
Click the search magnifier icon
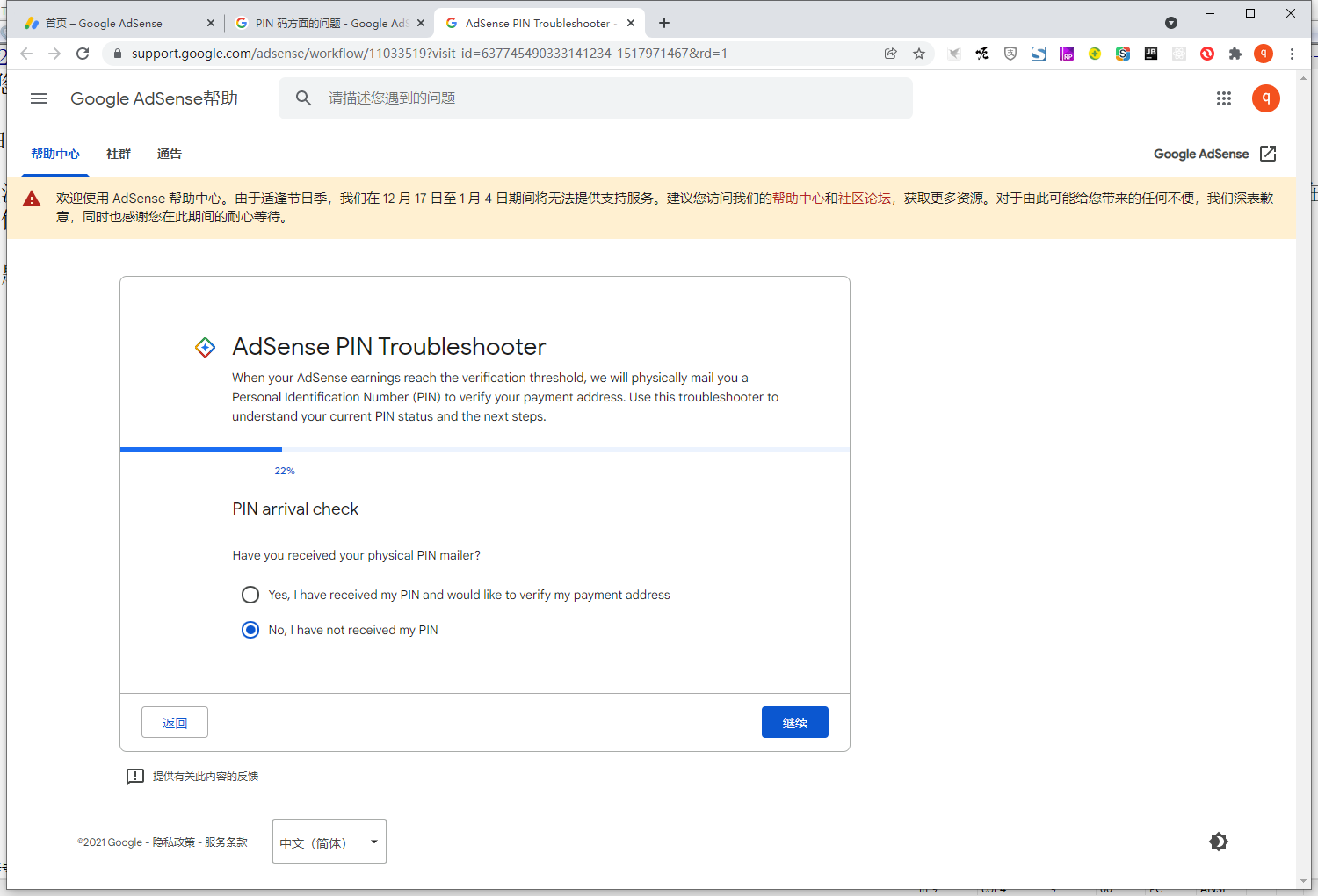[x=303, y=98]
